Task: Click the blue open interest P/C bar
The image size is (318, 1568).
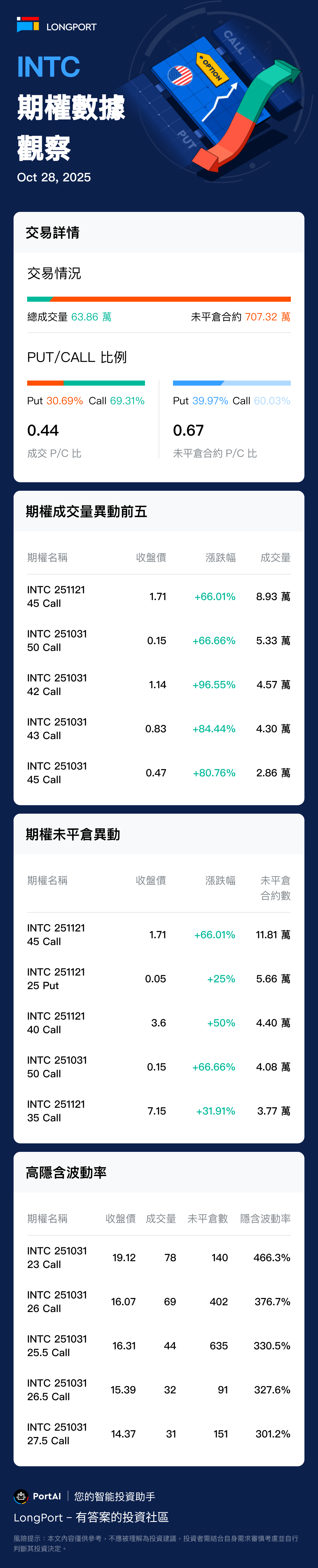Action: coord(232,383)
